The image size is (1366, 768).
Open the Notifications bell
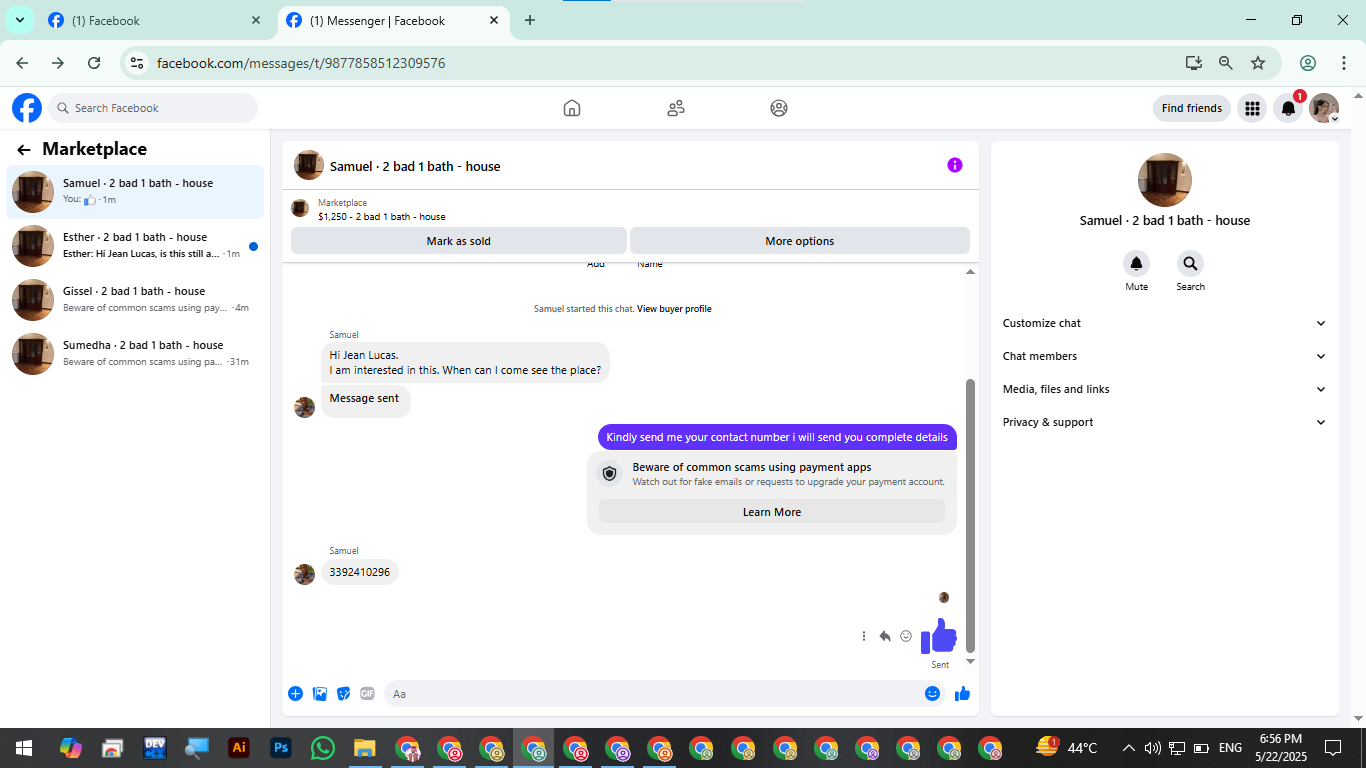[x=1288, y=108]
